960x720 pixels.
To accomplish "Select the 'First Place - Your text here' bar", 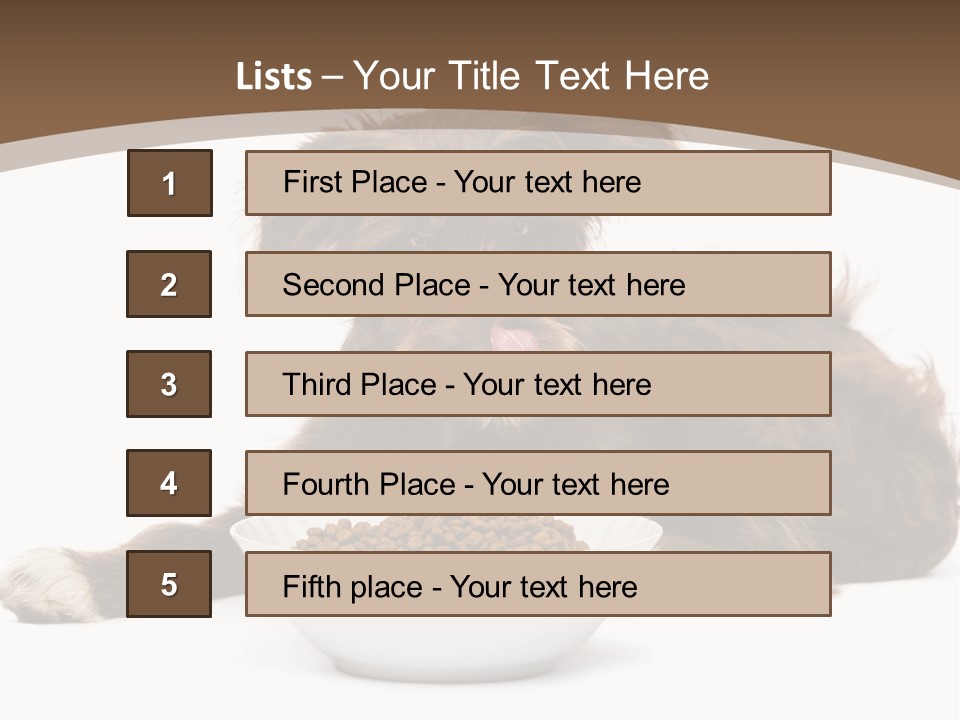I will tap(538, 183).
